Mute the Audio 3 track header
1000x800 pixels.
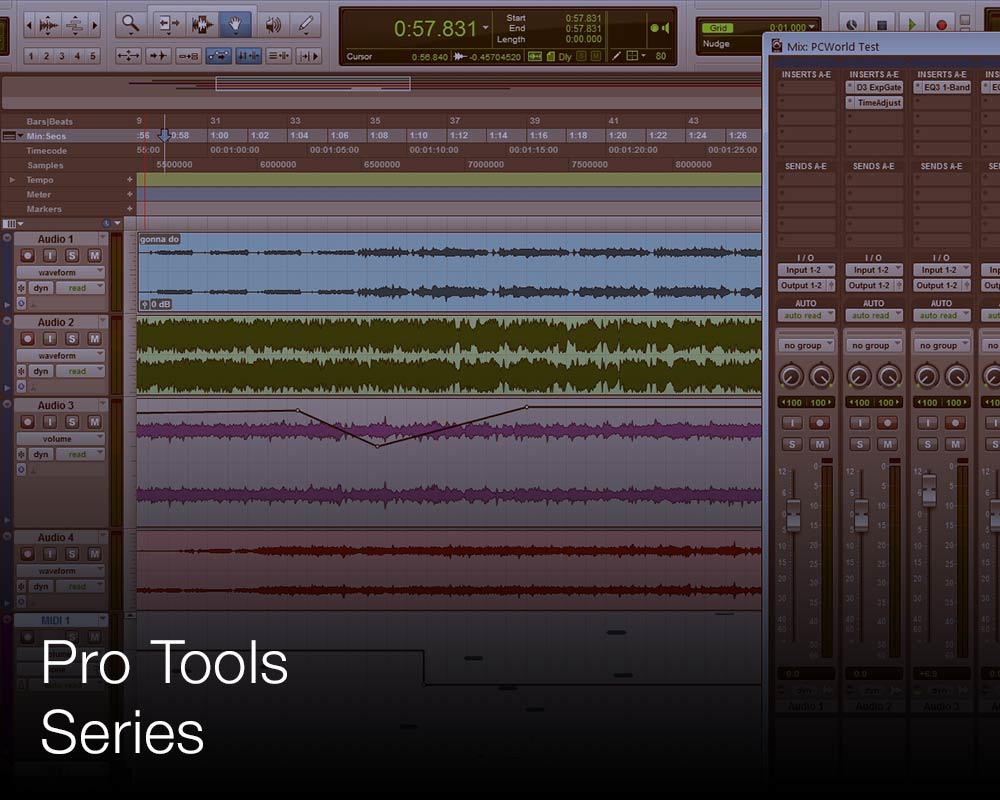click(x=94, y=422)
